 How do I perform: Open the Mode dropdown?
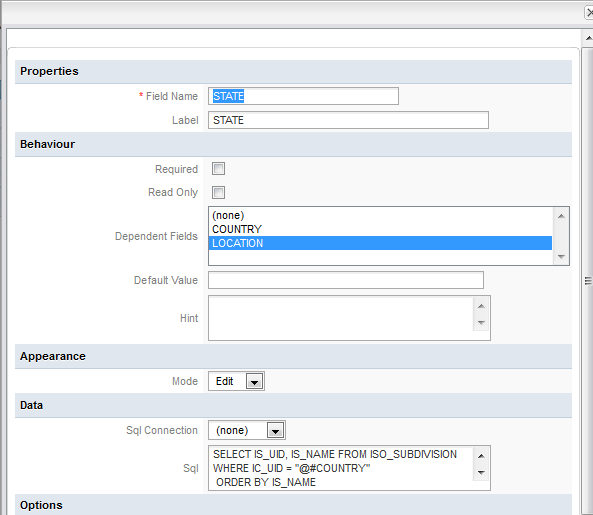click(x=254, y=382)
